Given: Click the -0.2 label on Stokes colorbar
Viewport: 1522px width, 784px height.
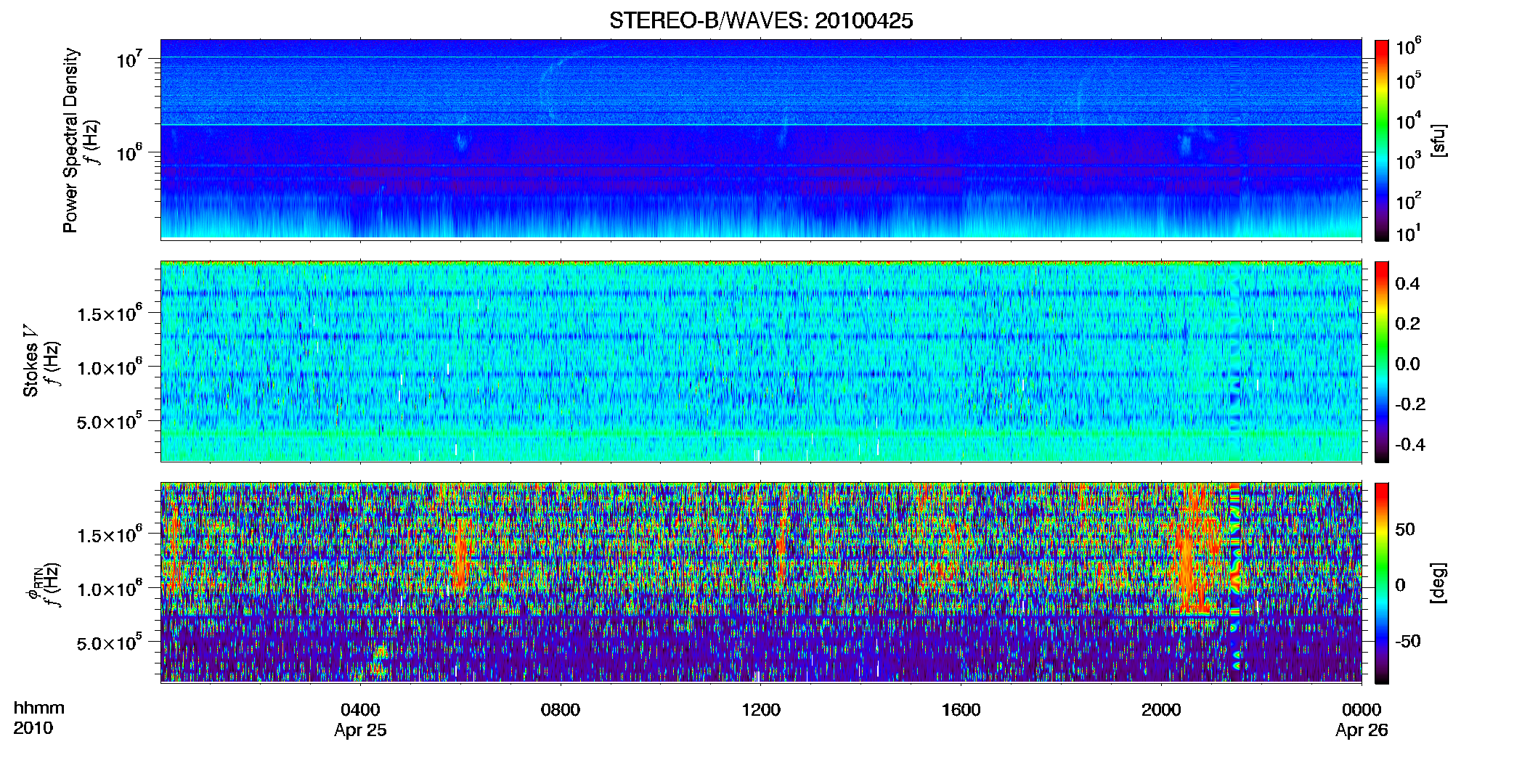Looking at the screenshot, I should click(x=1410, y=404).
